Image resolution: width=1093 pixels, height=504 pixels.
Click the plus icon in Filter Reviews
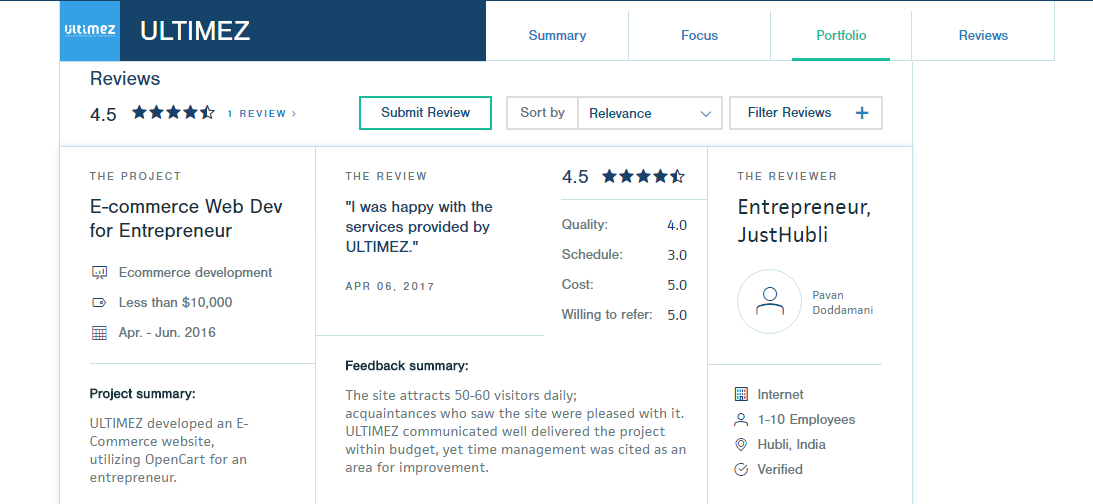click(x=862, y=113)
